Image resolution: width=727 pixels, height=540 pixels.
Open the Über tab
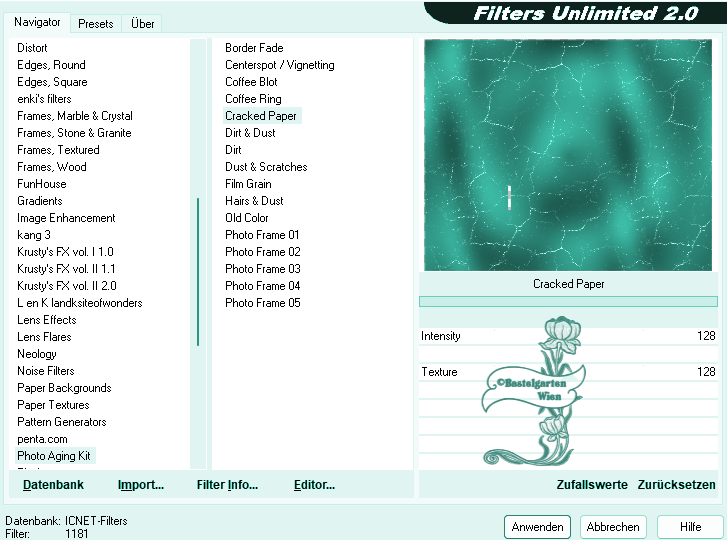coord(142,24)
